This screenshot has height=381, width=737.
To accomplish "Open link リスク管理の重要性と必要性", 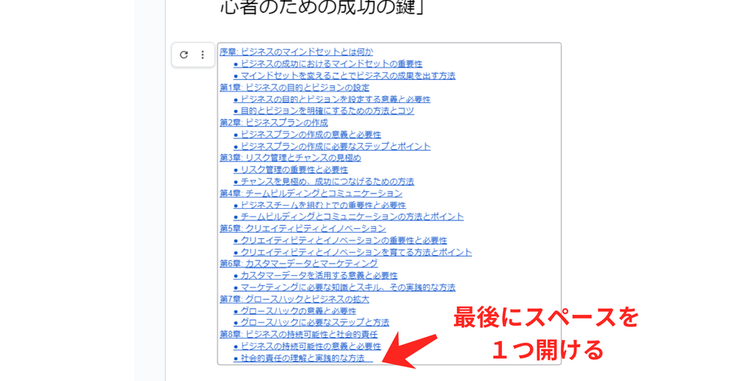I will [294, 170].
